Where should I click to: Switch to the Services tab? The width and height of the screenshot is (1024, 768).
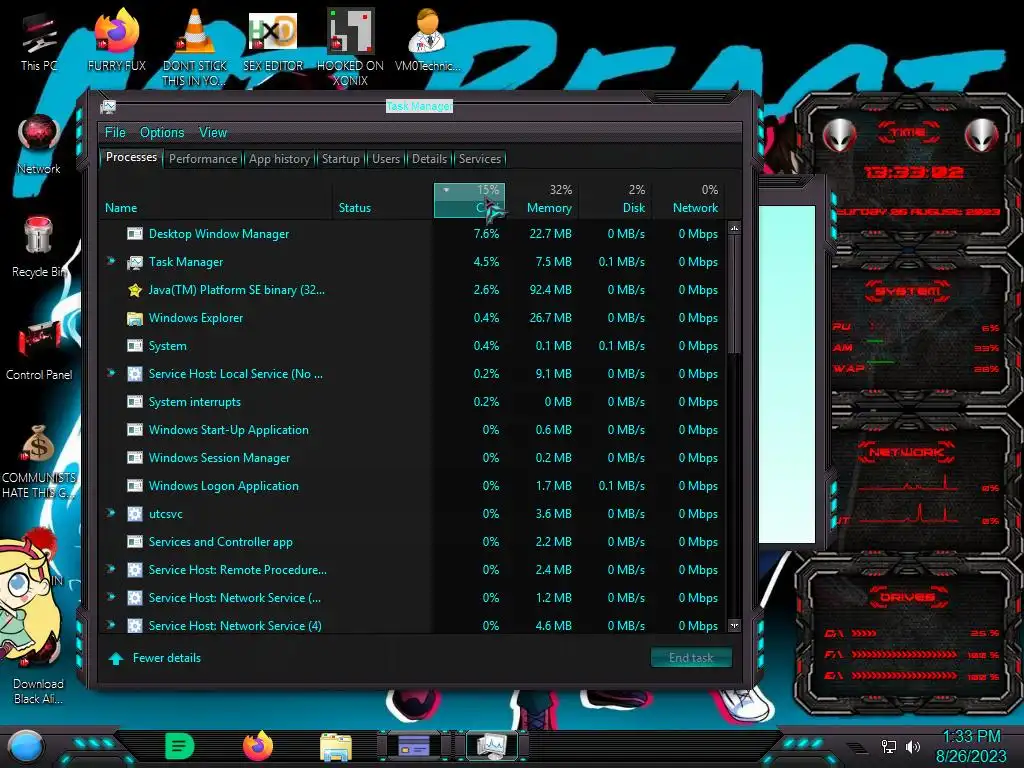pos(480,159)
